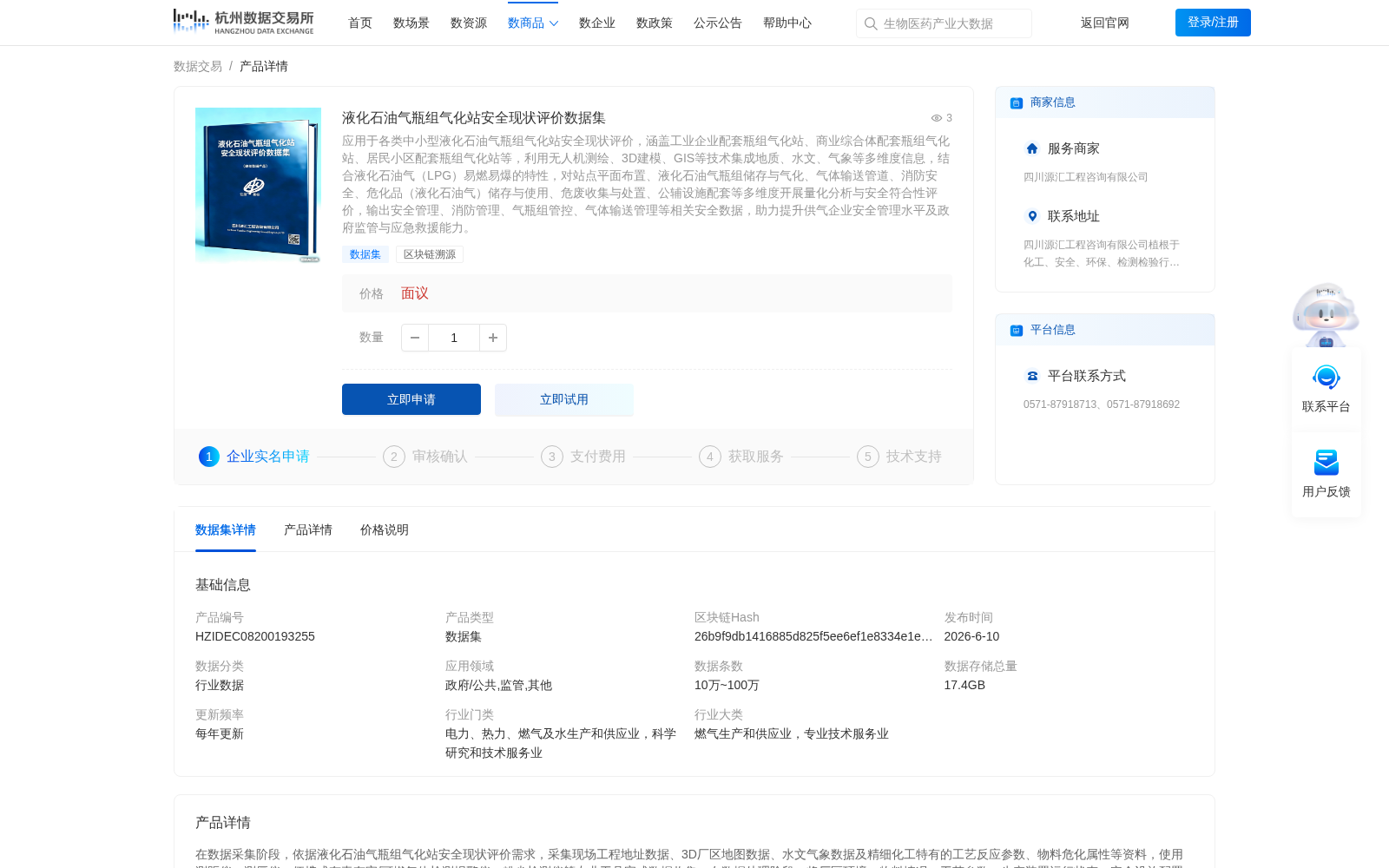Click the price value 面议
The width and height of the screenshot is (1389, 868).
(x=415, y=293)
